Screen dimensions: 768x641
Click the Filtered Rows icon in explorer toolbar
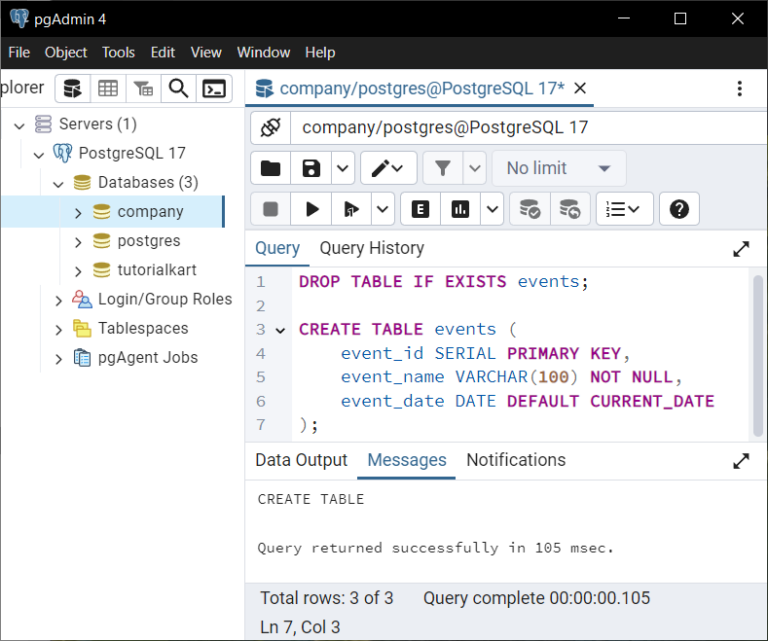[x=143, y=89]
